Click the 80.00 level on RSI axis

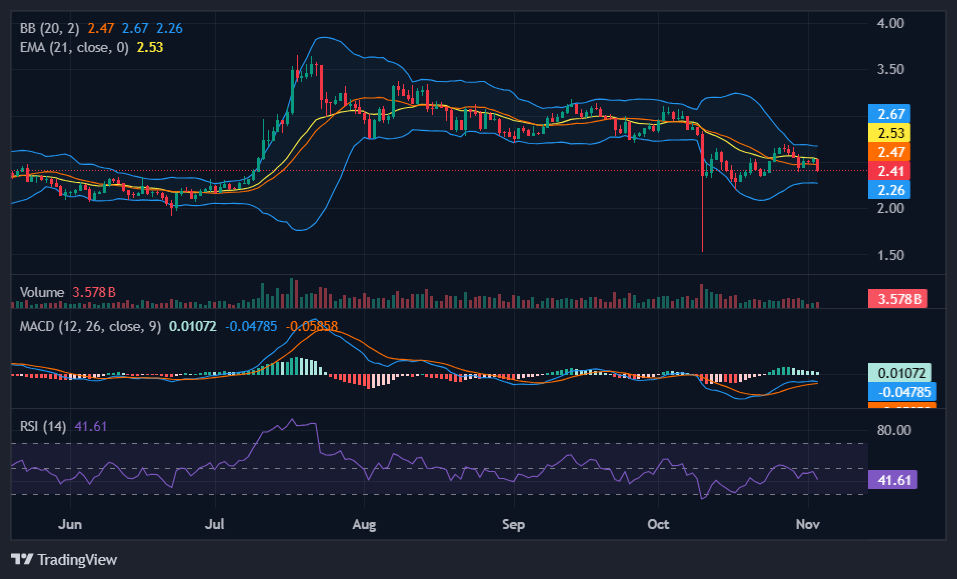click(x=892, y=430)
